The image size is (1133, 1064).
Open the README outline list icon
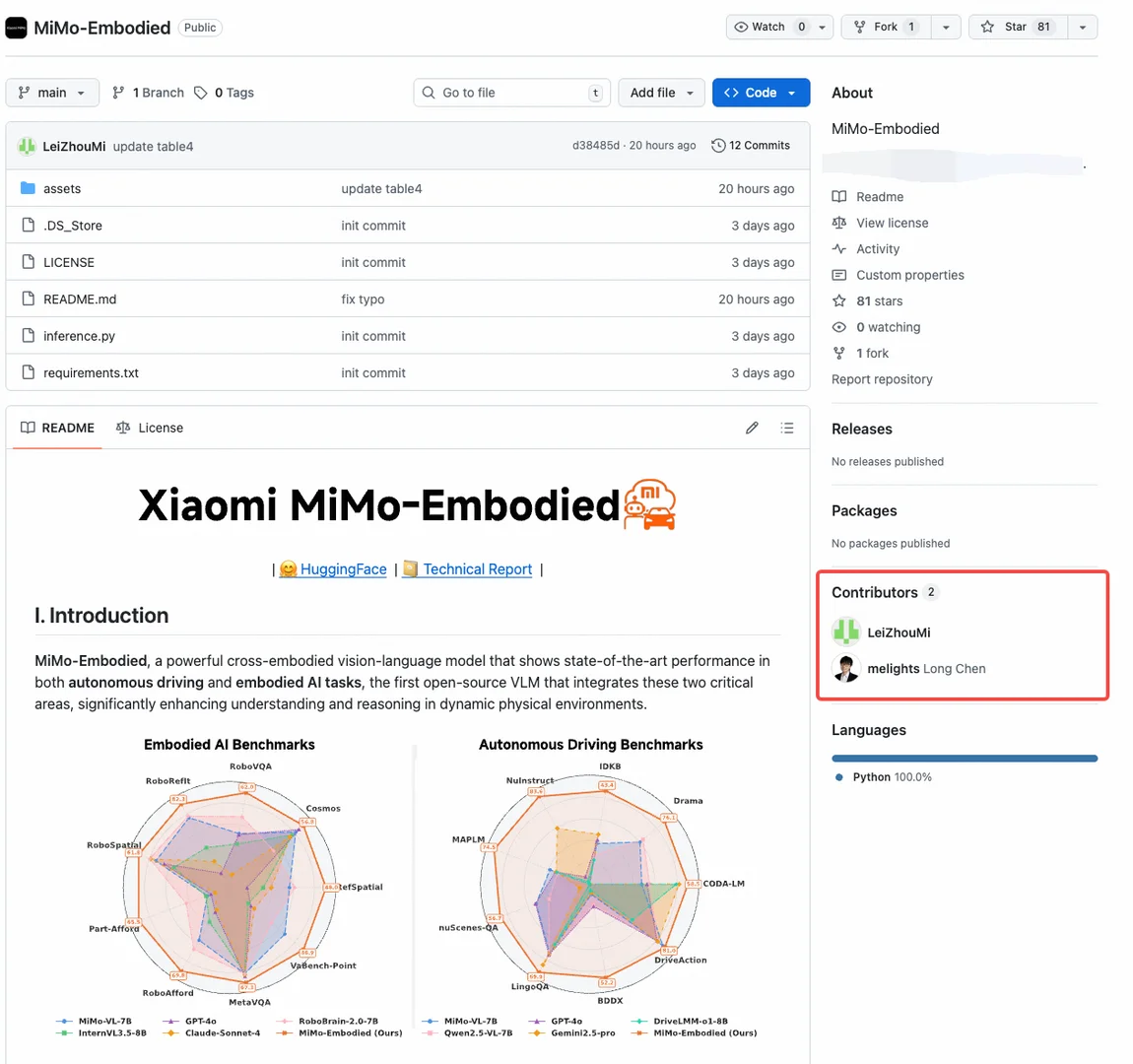click(787, 428)
